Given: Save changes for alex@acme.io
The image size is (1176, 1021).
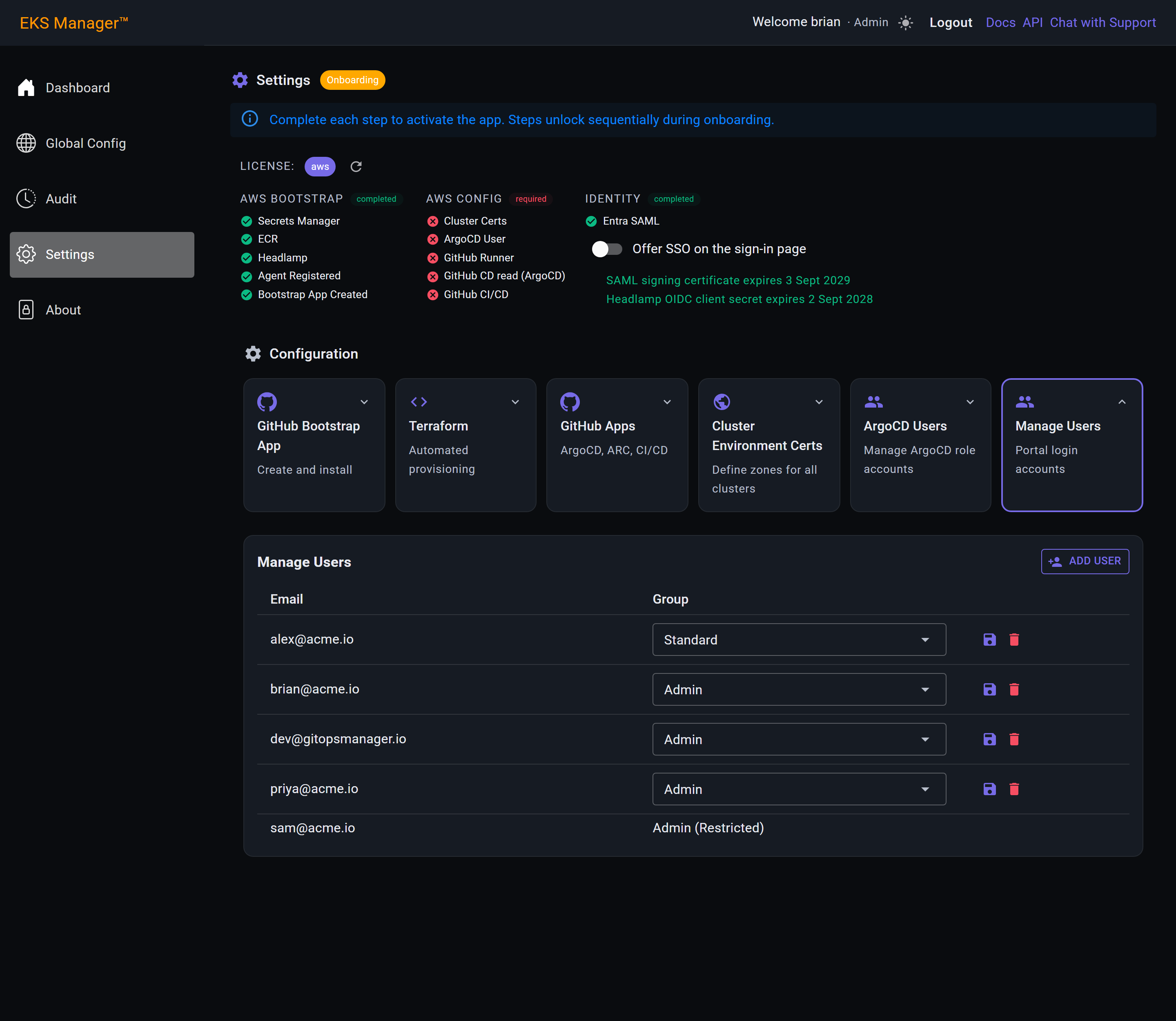Looking at the screenshot, I should tap(990, 639).
